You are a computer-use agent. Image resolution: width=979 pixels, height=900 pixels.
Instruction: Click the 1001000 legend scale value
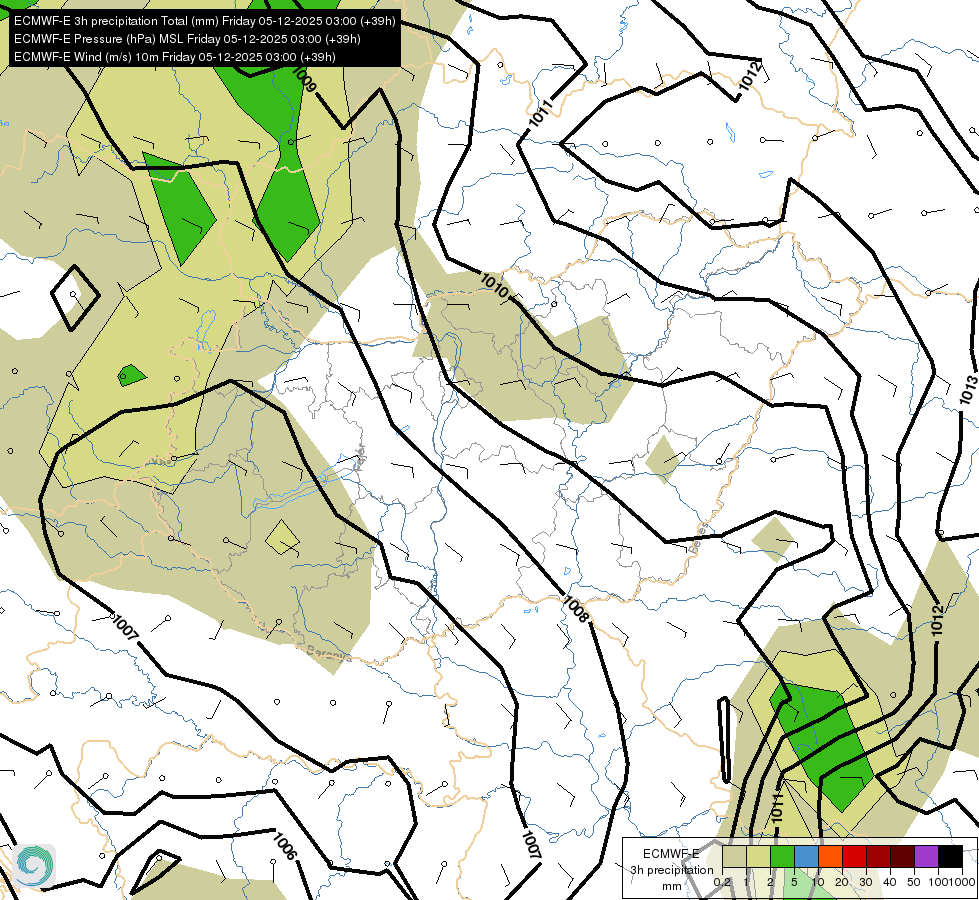click(x=951, y=882)
